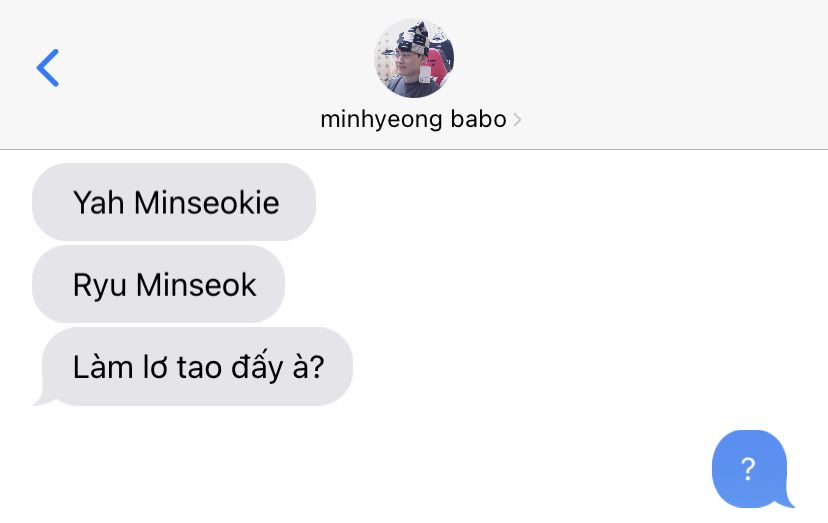
Task: Click the white question mark in blue bubble
Action: [748, 469]
